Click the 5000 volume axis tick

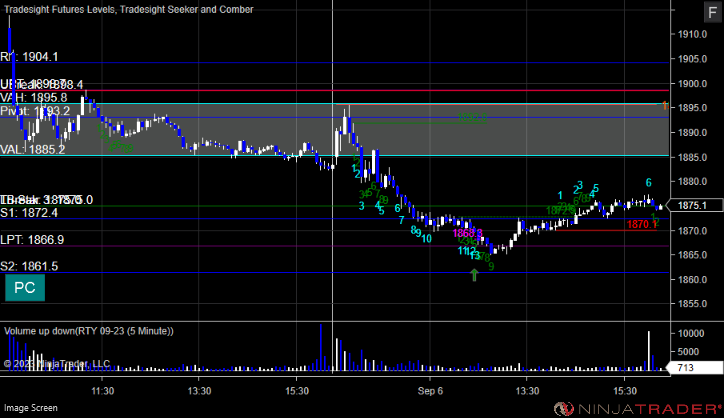[x=688, y=351]
